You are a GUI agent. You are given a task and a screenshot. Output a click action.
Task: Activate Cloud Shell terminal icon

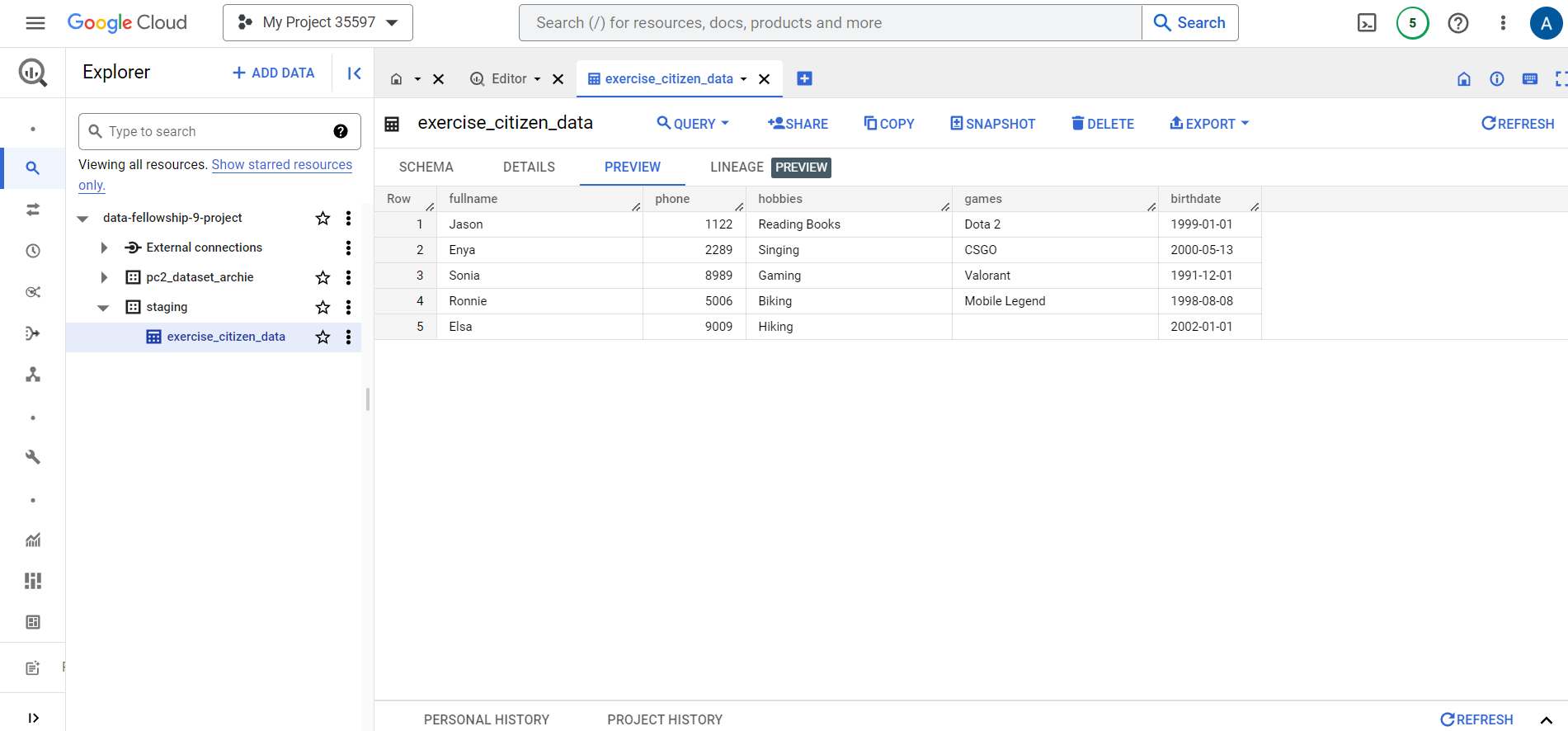pyautogui.click(x=1367, y=23)
